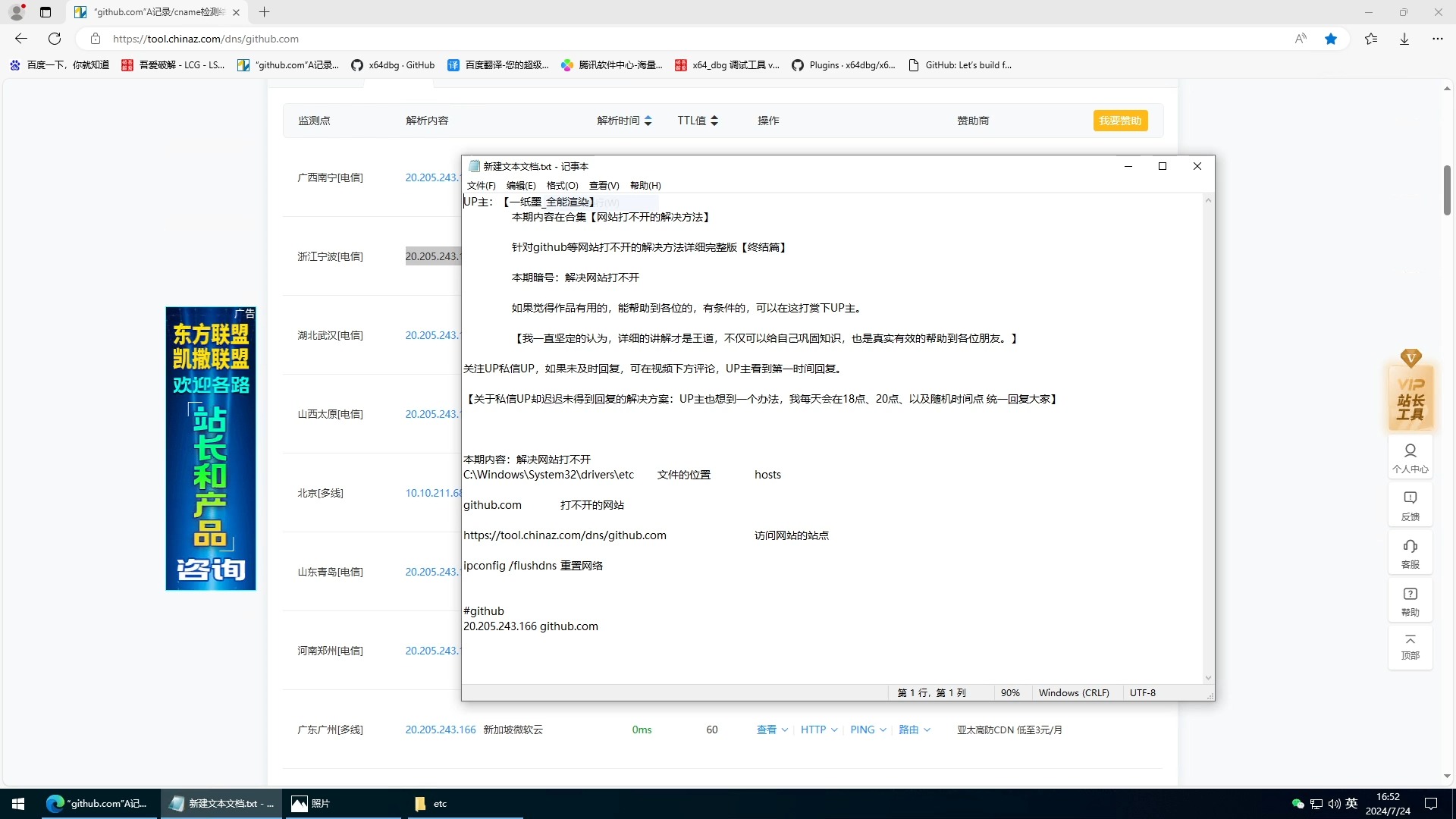Open the 反馈 feedback sidebar icon
The width and height of the screenshot is (1456, 819).
coord(1409,505)
